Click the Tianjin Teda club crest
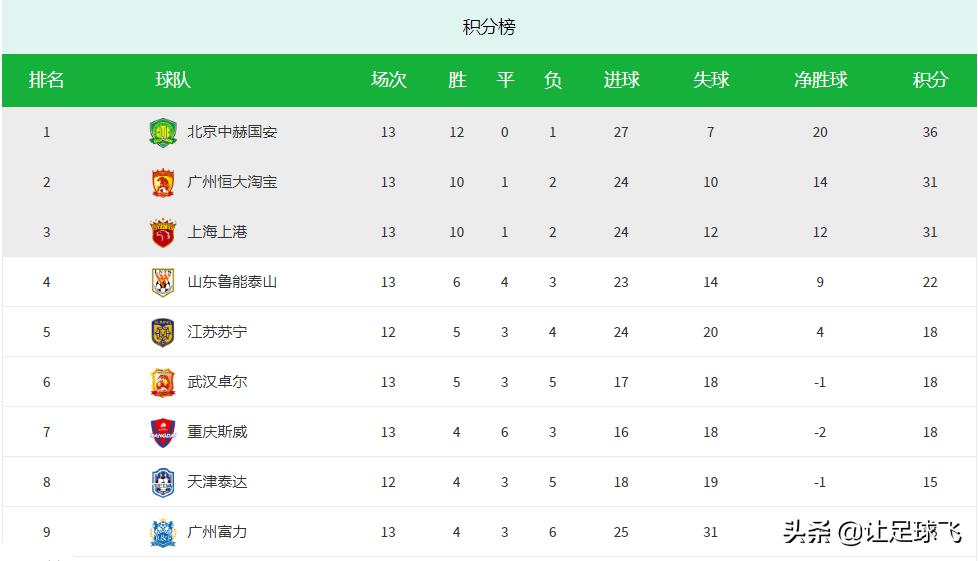 pos(162,482)
